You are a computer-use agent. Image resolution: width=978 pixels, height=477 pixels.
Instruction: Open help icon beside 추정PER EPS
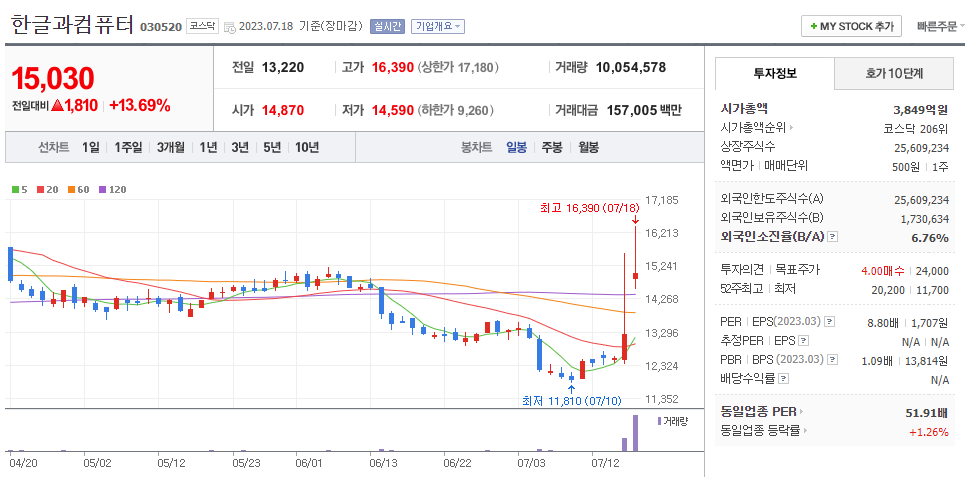[x=803, y=340]
